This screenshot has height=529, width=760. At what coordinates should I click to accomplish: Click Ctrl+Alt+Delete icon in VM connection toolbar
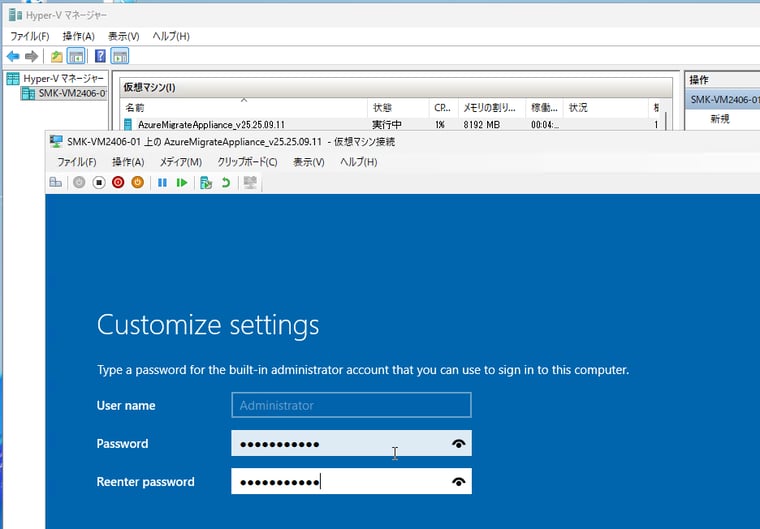coord(56,183)
